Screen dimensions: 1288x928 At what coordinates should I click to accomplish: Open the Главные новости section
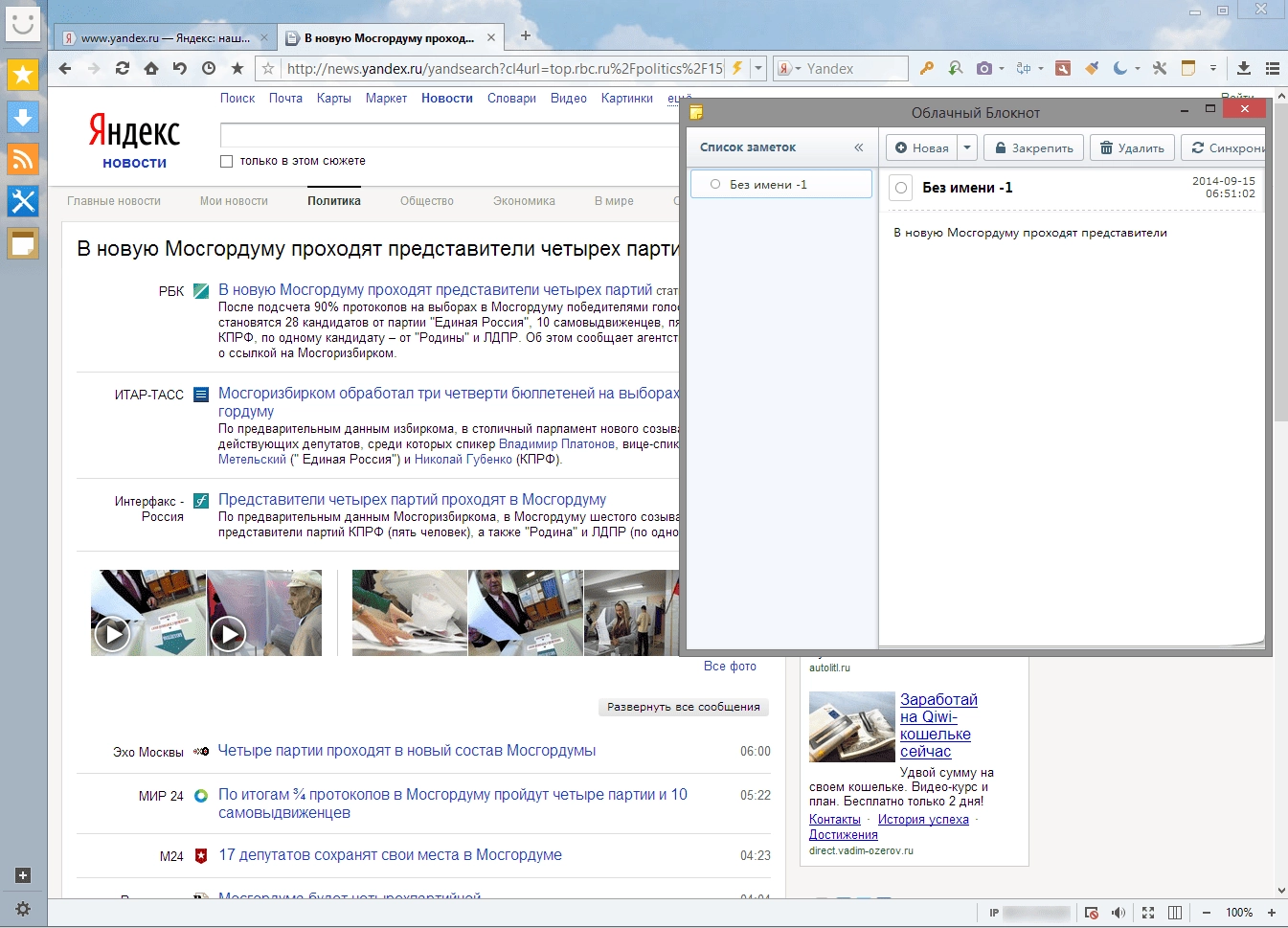[x=114, y=201]
